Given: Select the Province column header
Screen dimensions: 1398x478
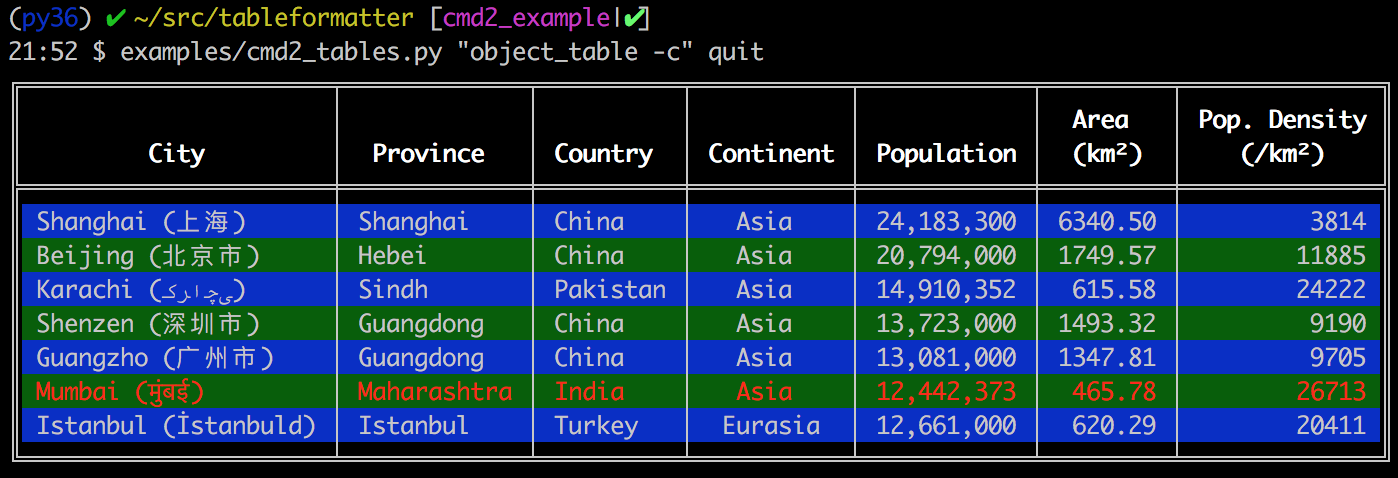Looking at the screenshot, I should 428,153.
